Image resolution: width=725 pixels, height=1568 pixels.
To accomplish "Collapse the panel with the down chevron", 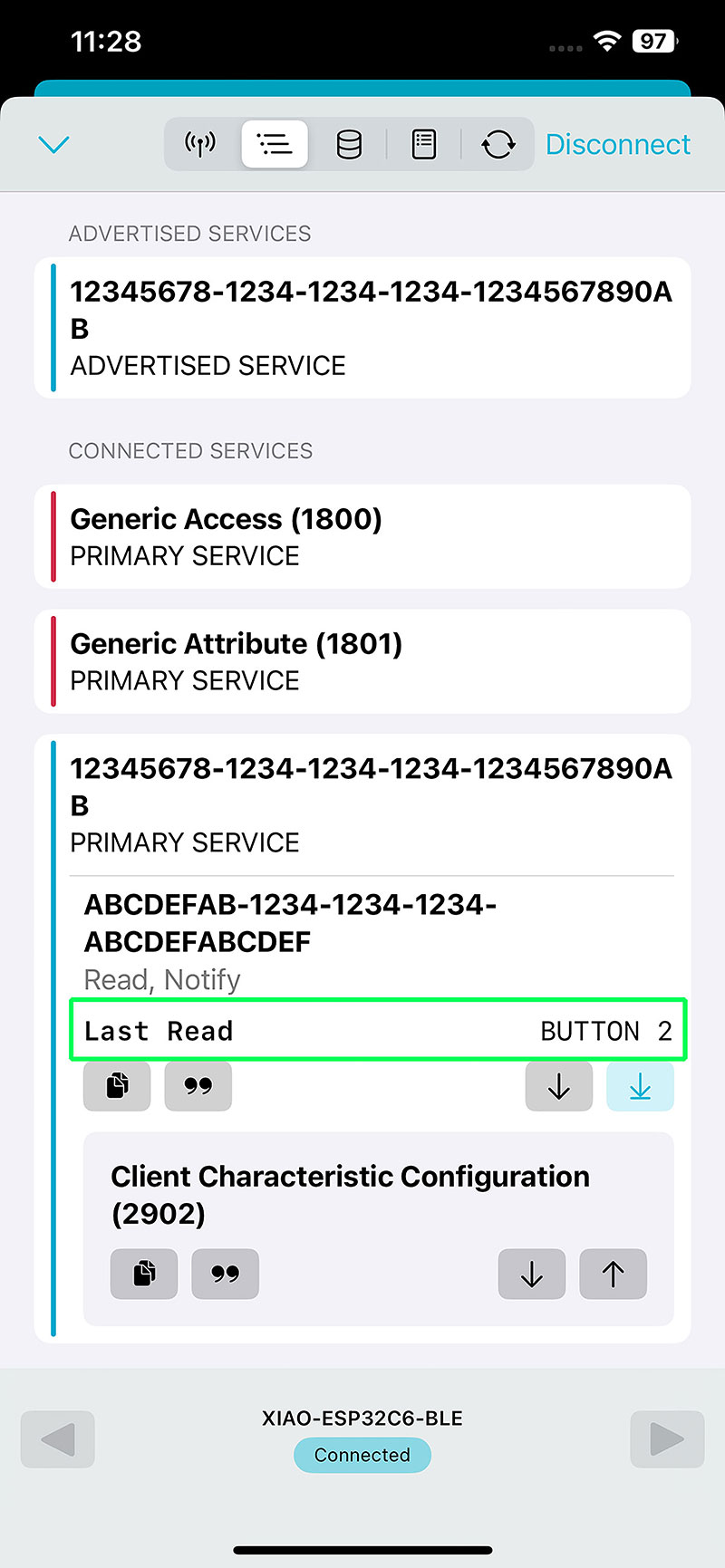I will coord(54,144).
